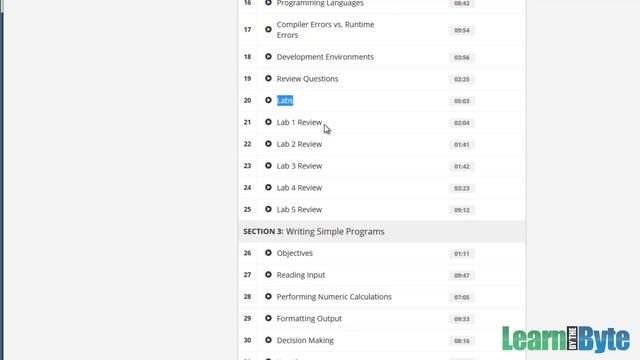Click play icon for Compiler Errors lecture
This screenshot has height=360, width=640.
(x=268, y=29)
